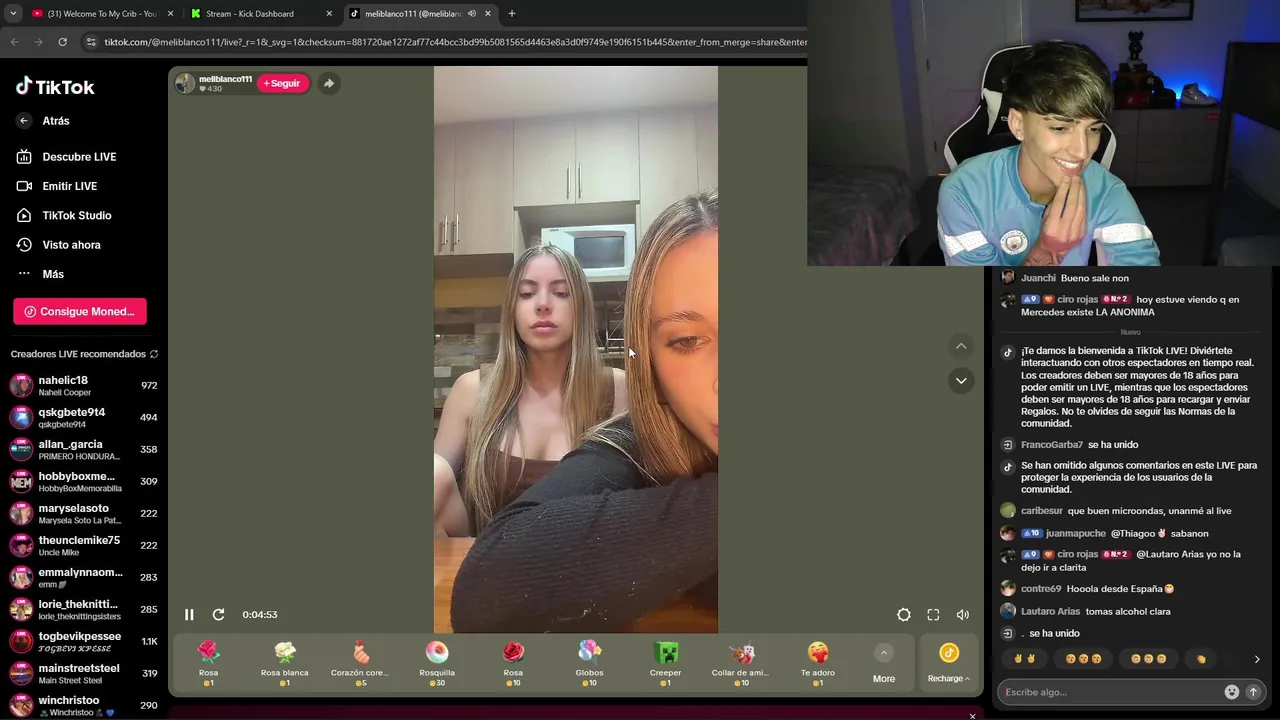Click the Consigue Monedas button
Viewport: 1280px width, 720px height.
pos(80,312)
